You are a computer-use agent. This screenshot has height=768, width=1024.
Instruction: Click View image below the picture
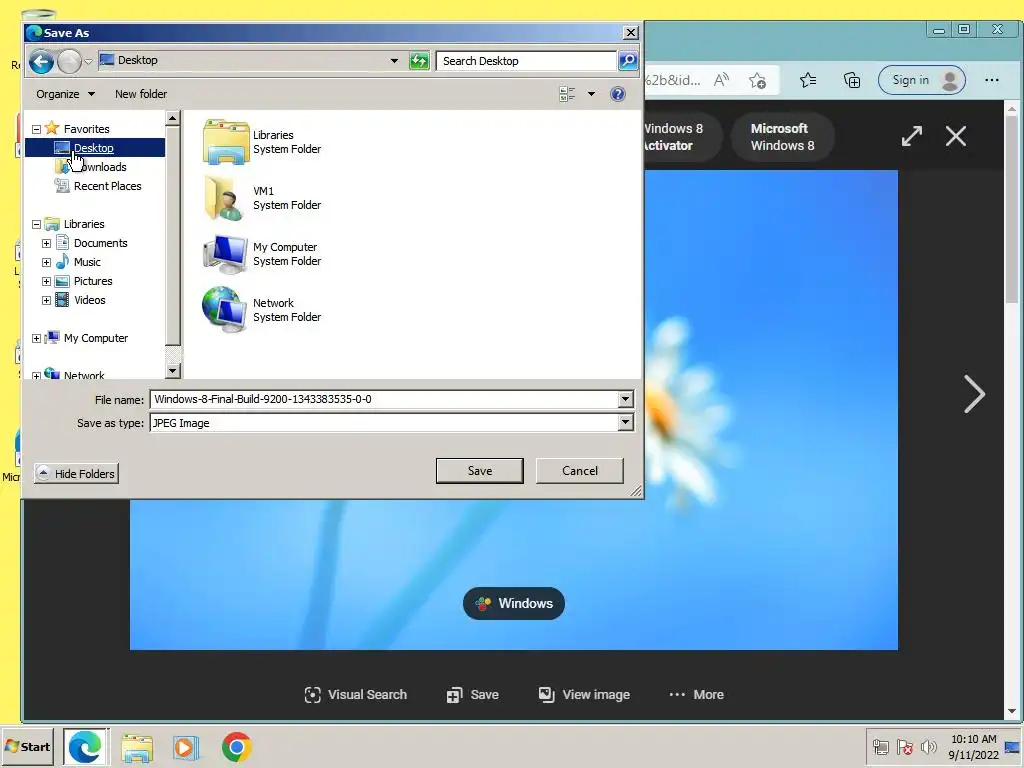click(x=584, y=695)
